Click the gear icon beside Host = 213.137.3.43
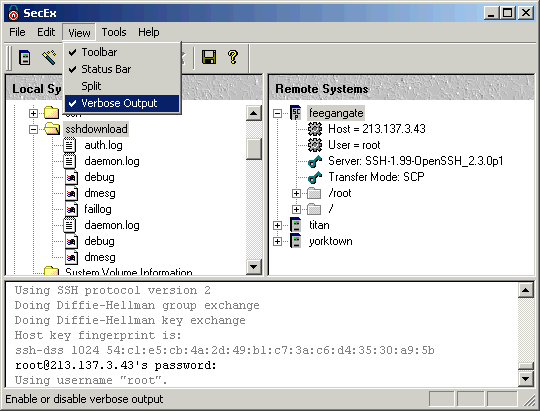The width and height of the screenshot is (540, 411). pyautogui.click(x=315, y=129)
